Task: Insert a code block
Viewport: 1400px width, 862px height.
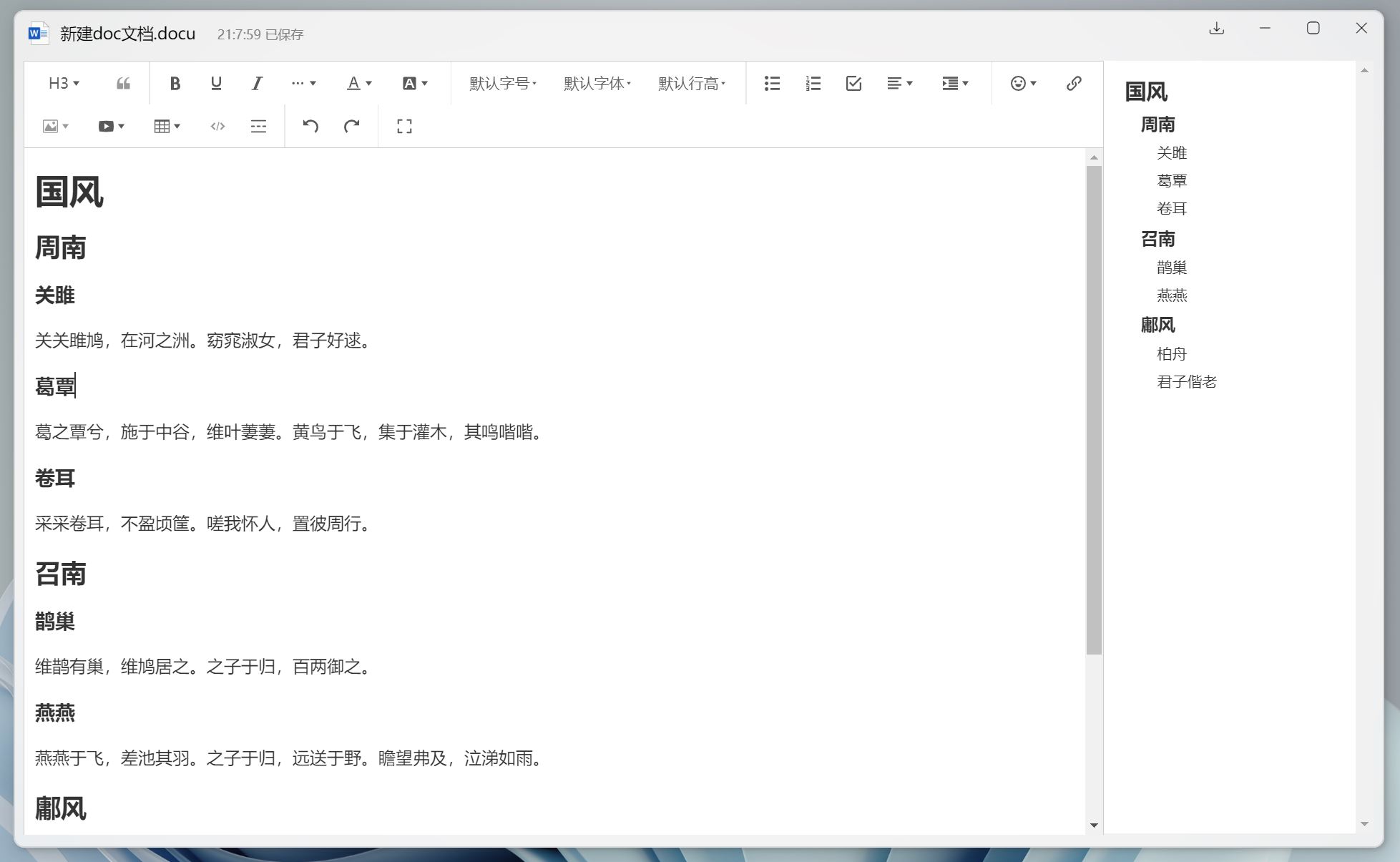Action: tap(217, 126)
